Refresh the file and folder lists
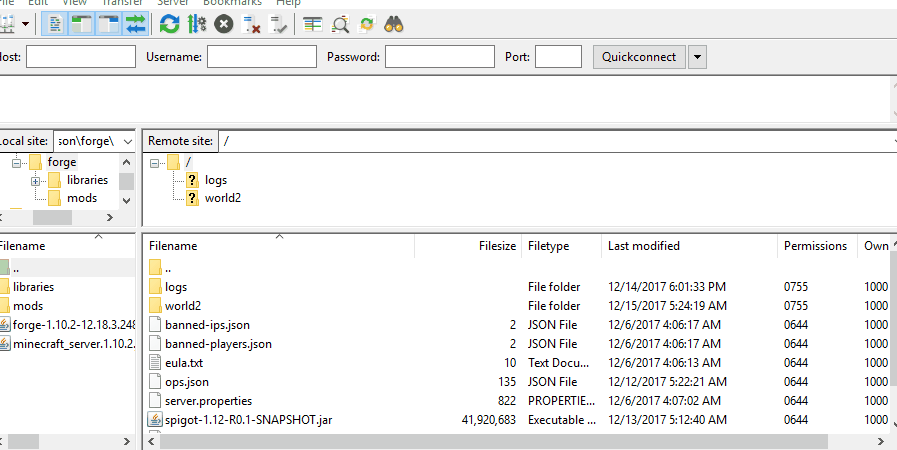 click(169, 24)
